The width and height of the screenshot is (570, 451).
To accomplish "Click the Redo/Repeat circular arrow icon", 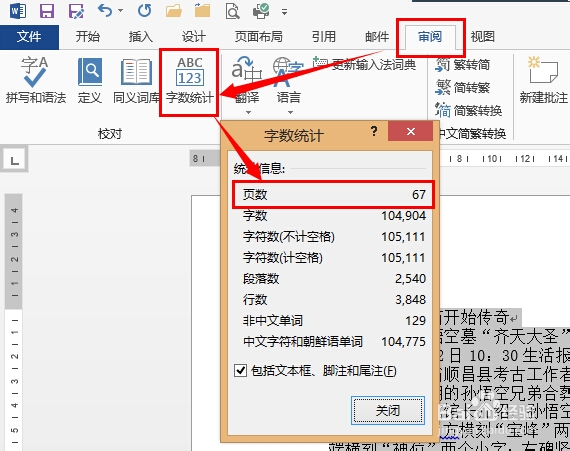I will point(145,11).
